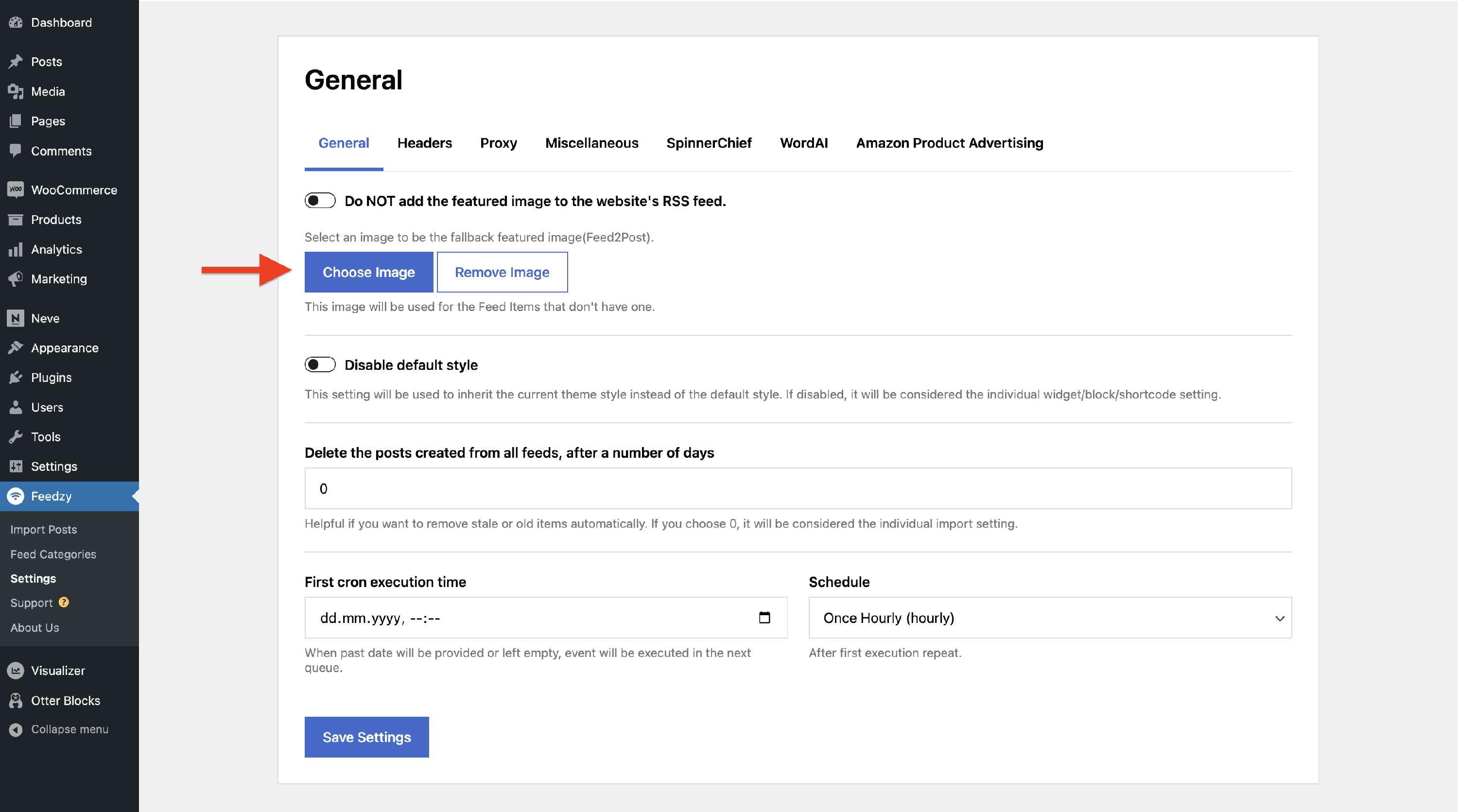Select the Appearance brush icon

(x=15, y=347)
